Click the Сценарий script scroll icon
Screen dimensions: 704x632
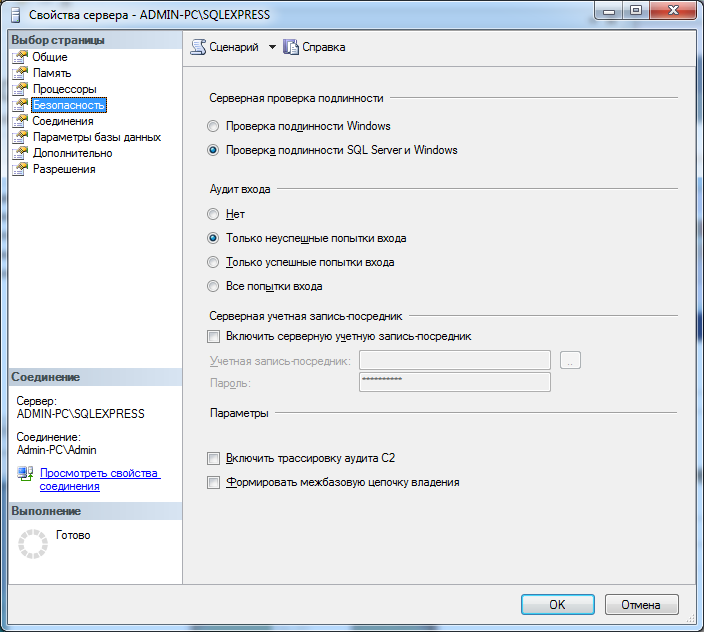[x=198, y=47]
